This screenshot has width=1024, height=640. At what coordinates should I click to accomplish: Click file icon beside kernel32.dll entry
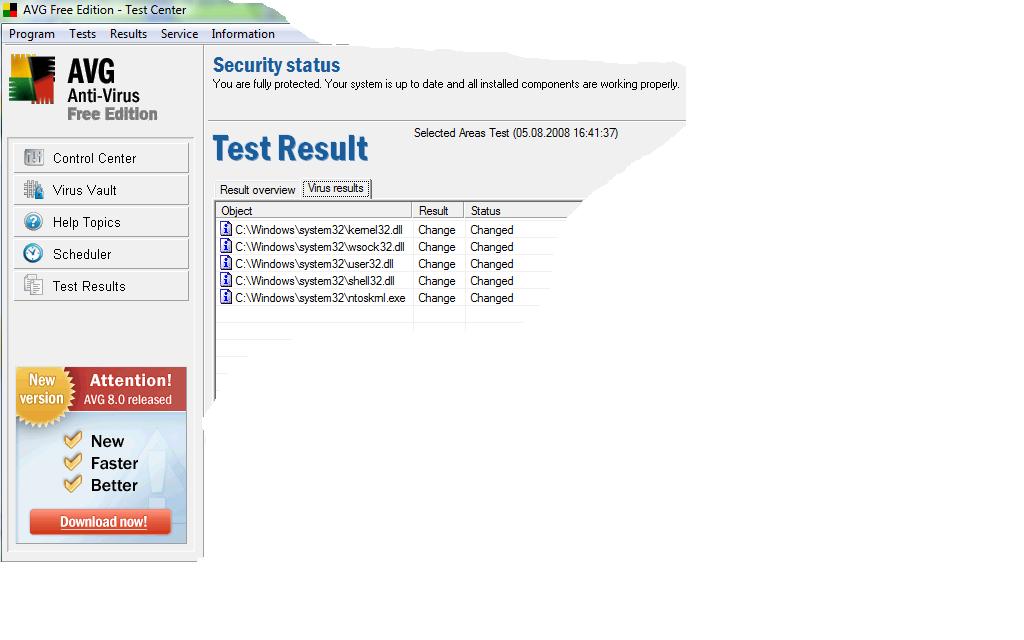coord(226,230)
